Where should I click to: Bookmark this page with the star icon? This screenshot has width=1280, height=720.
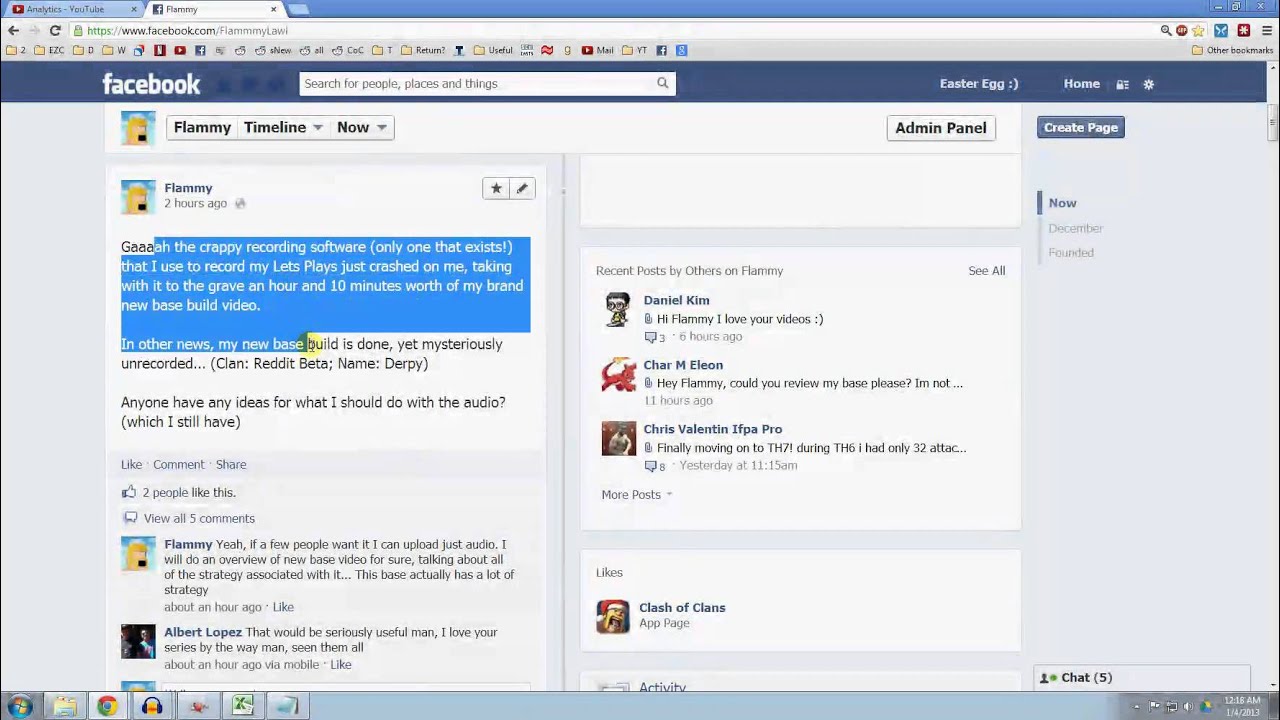coord(1198,30)
